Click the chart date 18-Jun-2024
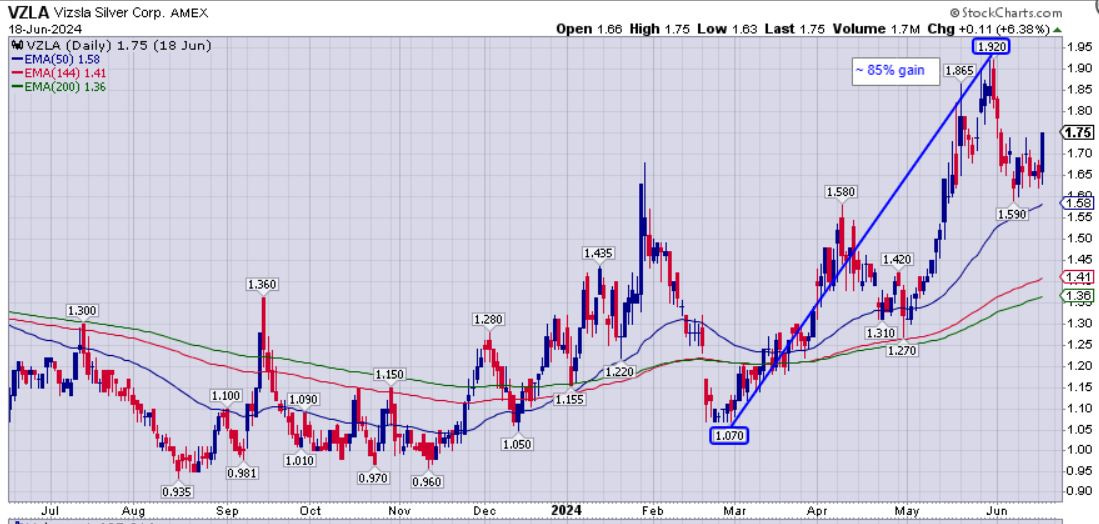The image size is (1099, 524). tap(45, 29)
